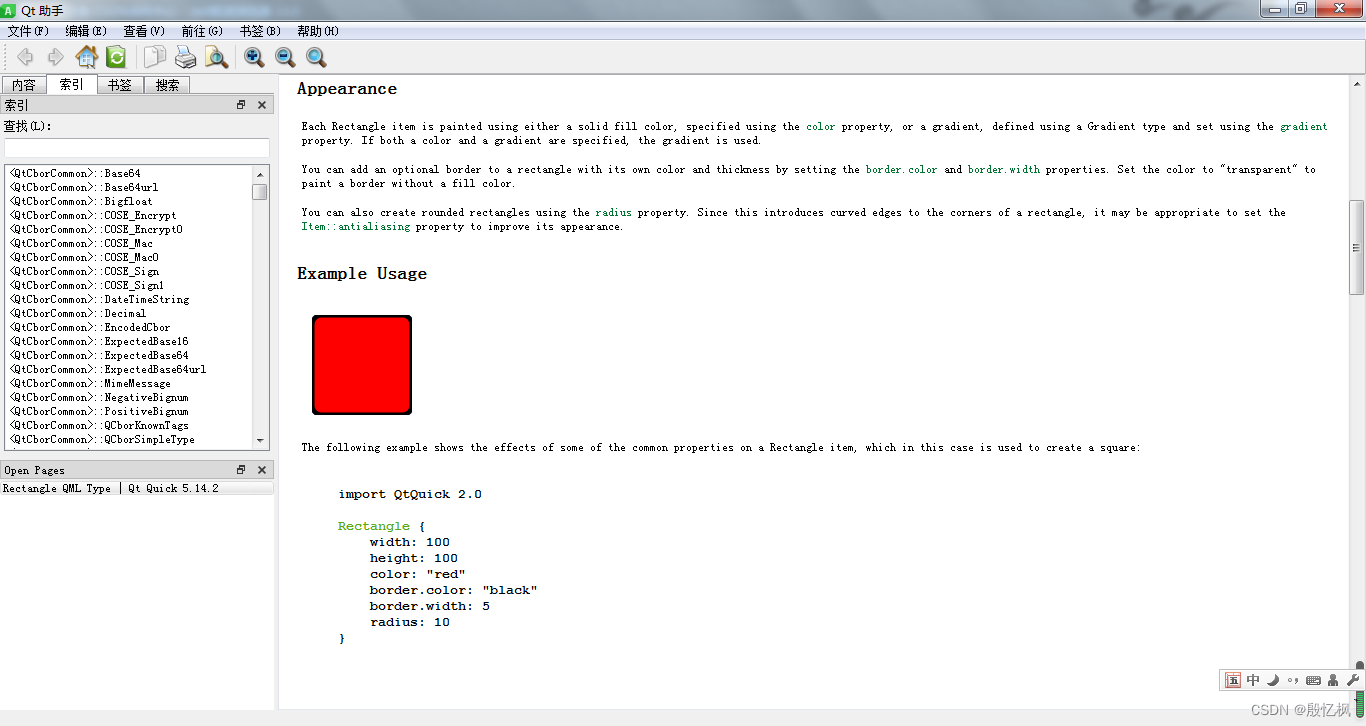Viewport: 1366px width, 726px height.
Task: Toggle Chinese/English input with 中 icon
Action: tap(1253, 679)
